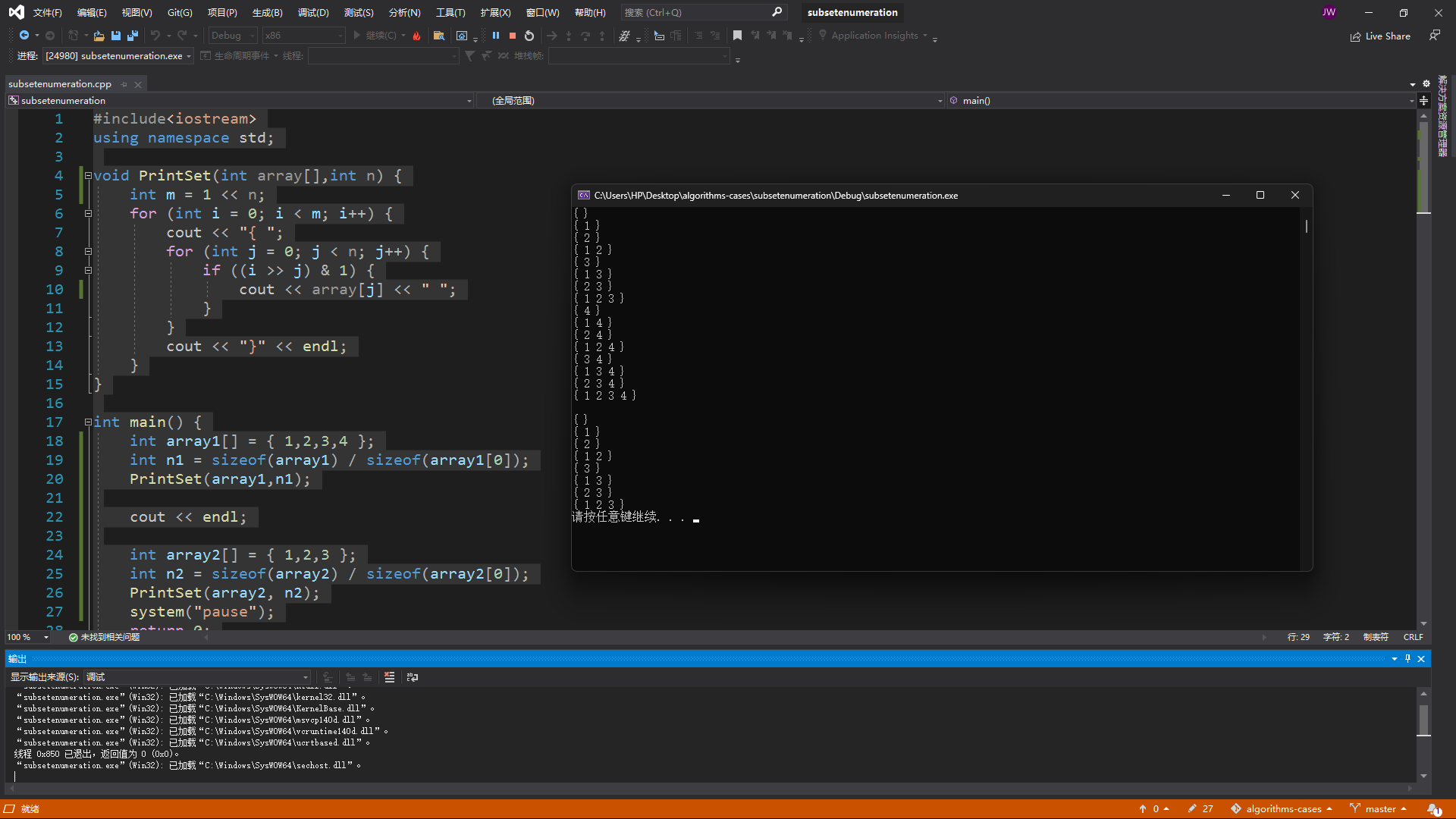The width and height of the screenshot is (1456, 819).
Task: Open the main() member dropdown
Action: click(1182, 101)
